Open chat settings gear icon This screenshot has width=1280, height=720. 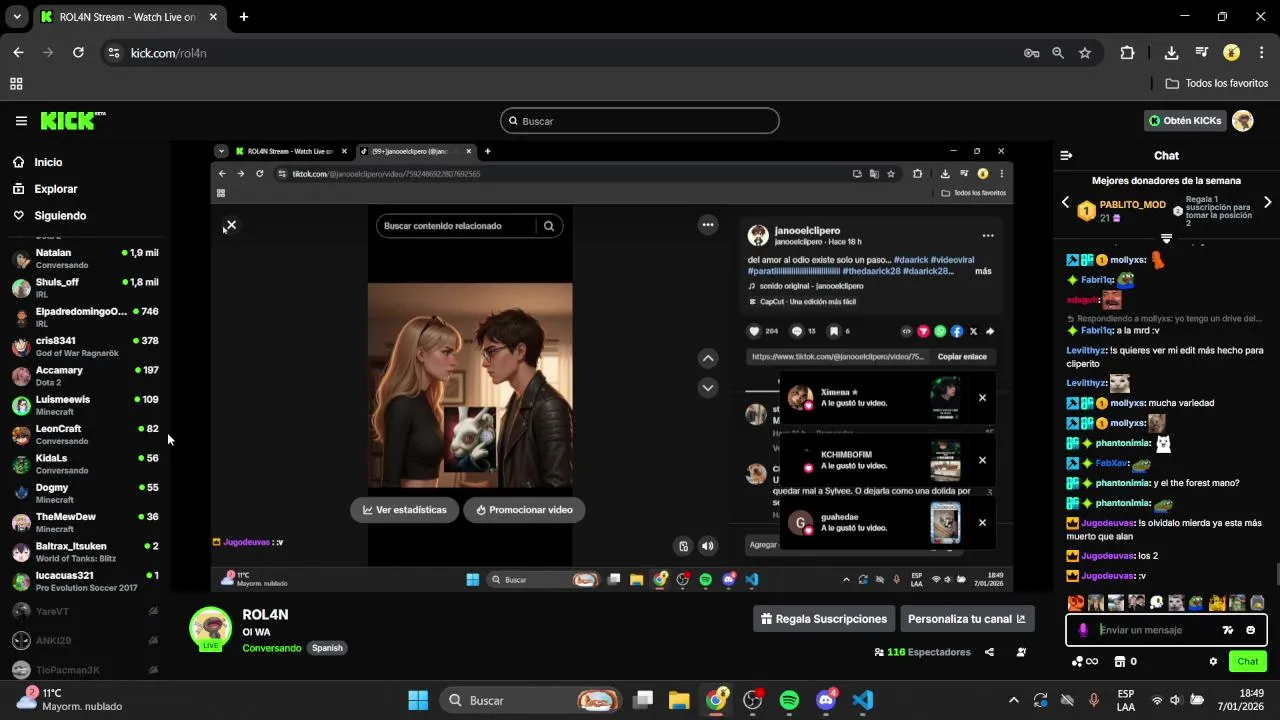point(1213,661)
